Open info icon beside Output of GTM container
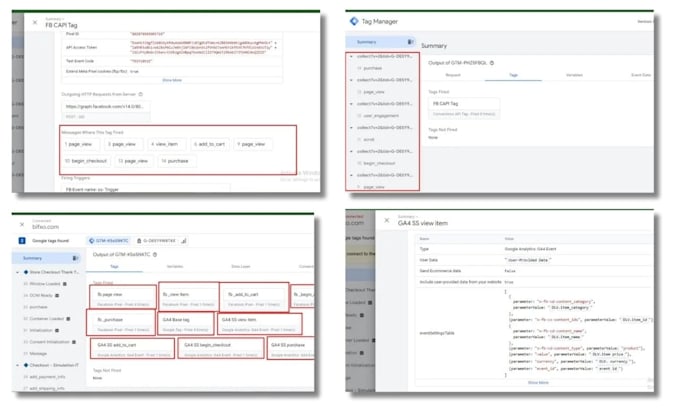680x409 pixels. point(155,255)
